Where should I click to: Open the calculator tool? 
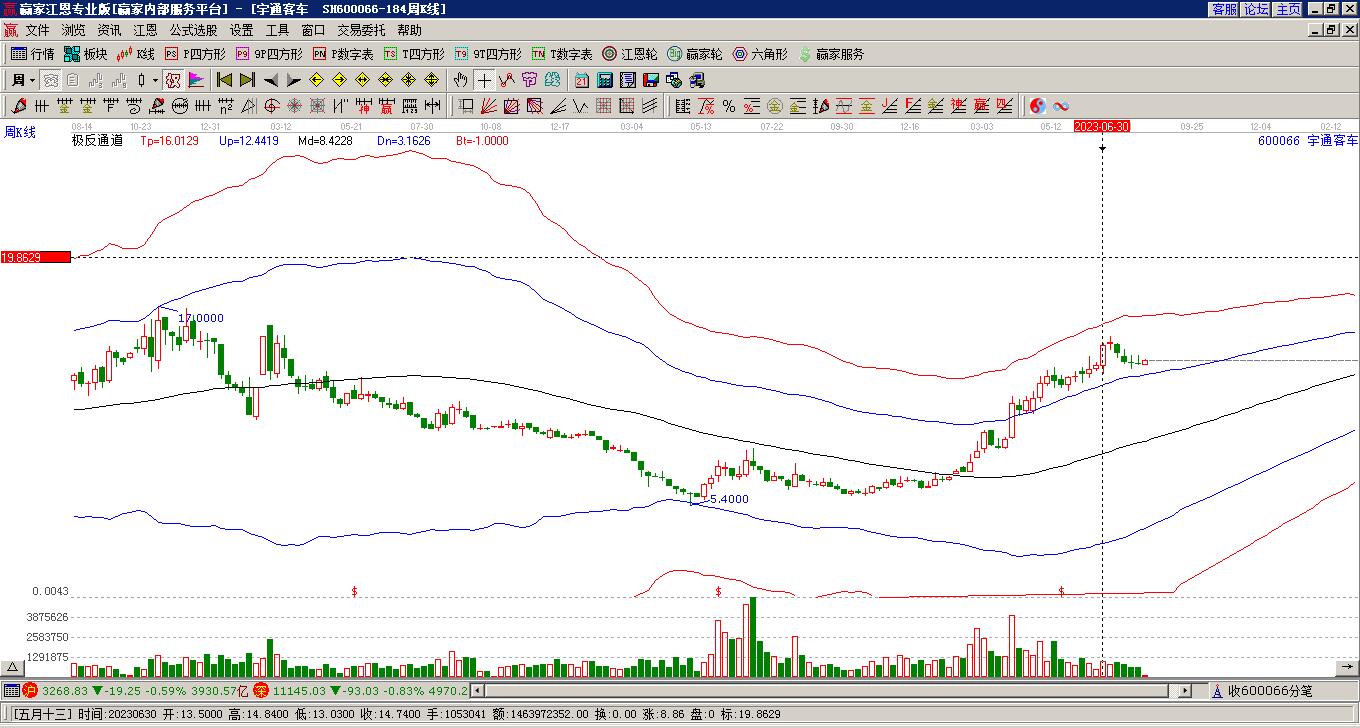click(605, 80)
